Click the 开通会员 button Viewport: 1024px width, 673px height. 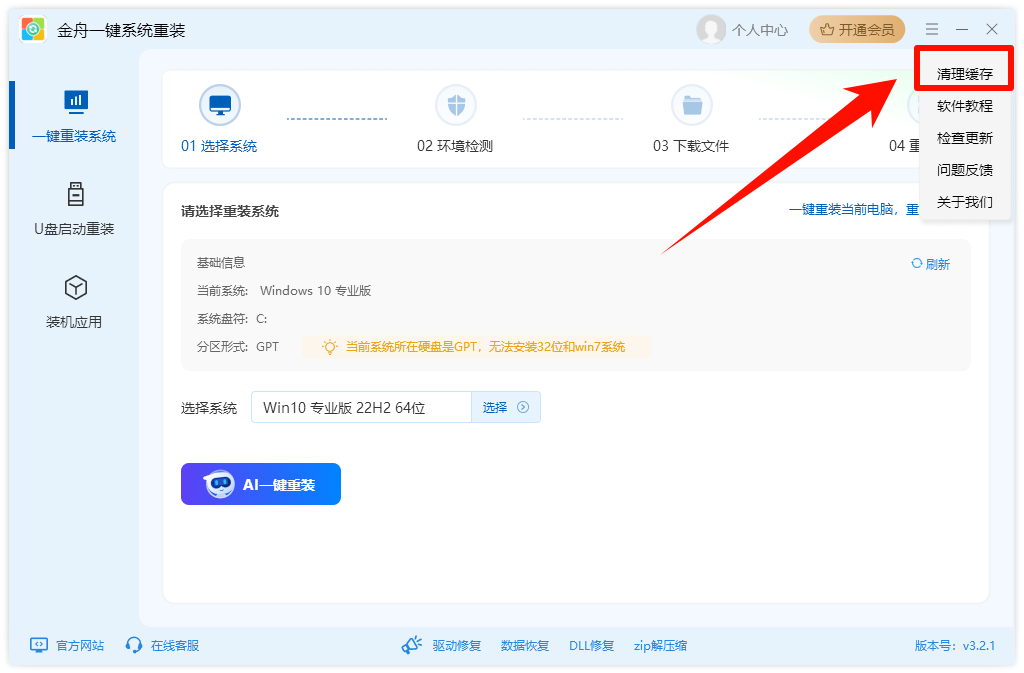pyautogui.click(x=857, y=29)
